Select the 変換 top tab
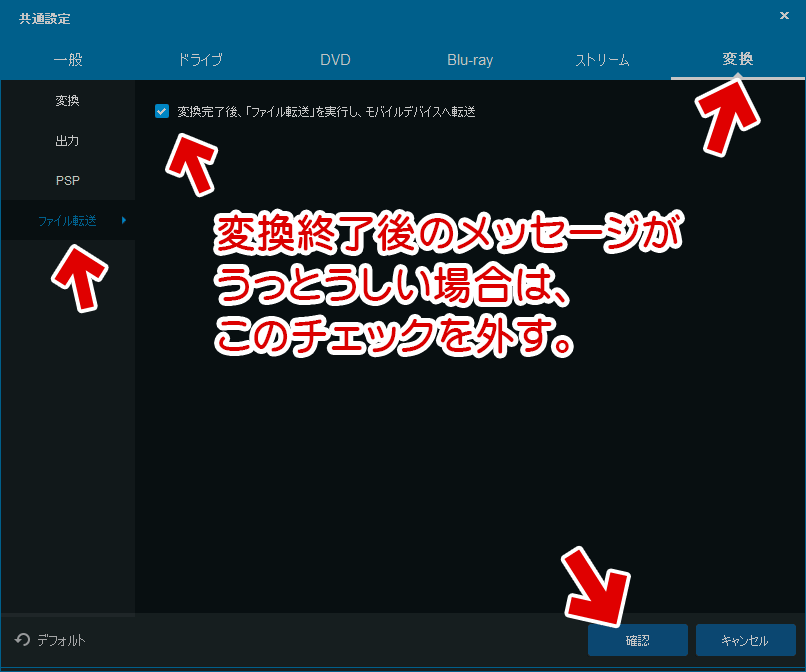 pyautogui.click(x=738, y=60)
